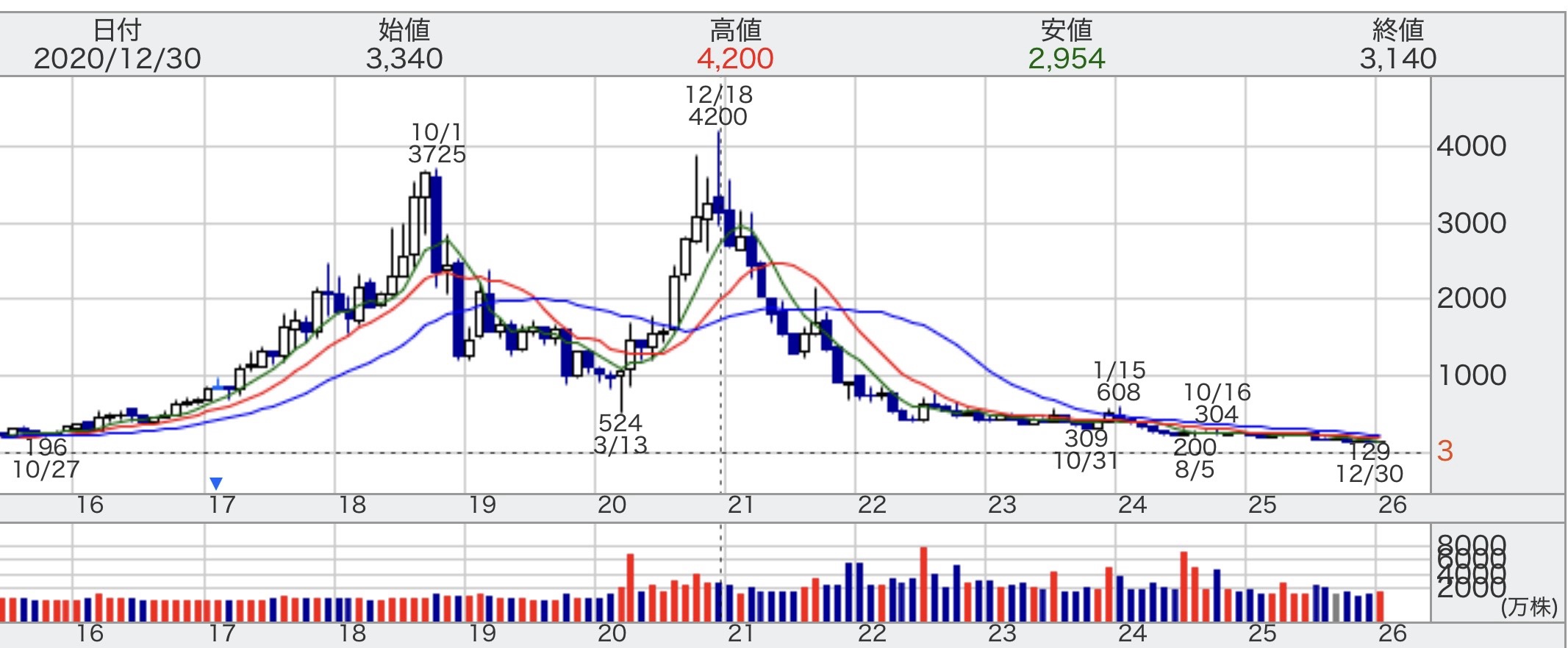Select the 12/18 4200 peak label

click(x=718, y=106)
